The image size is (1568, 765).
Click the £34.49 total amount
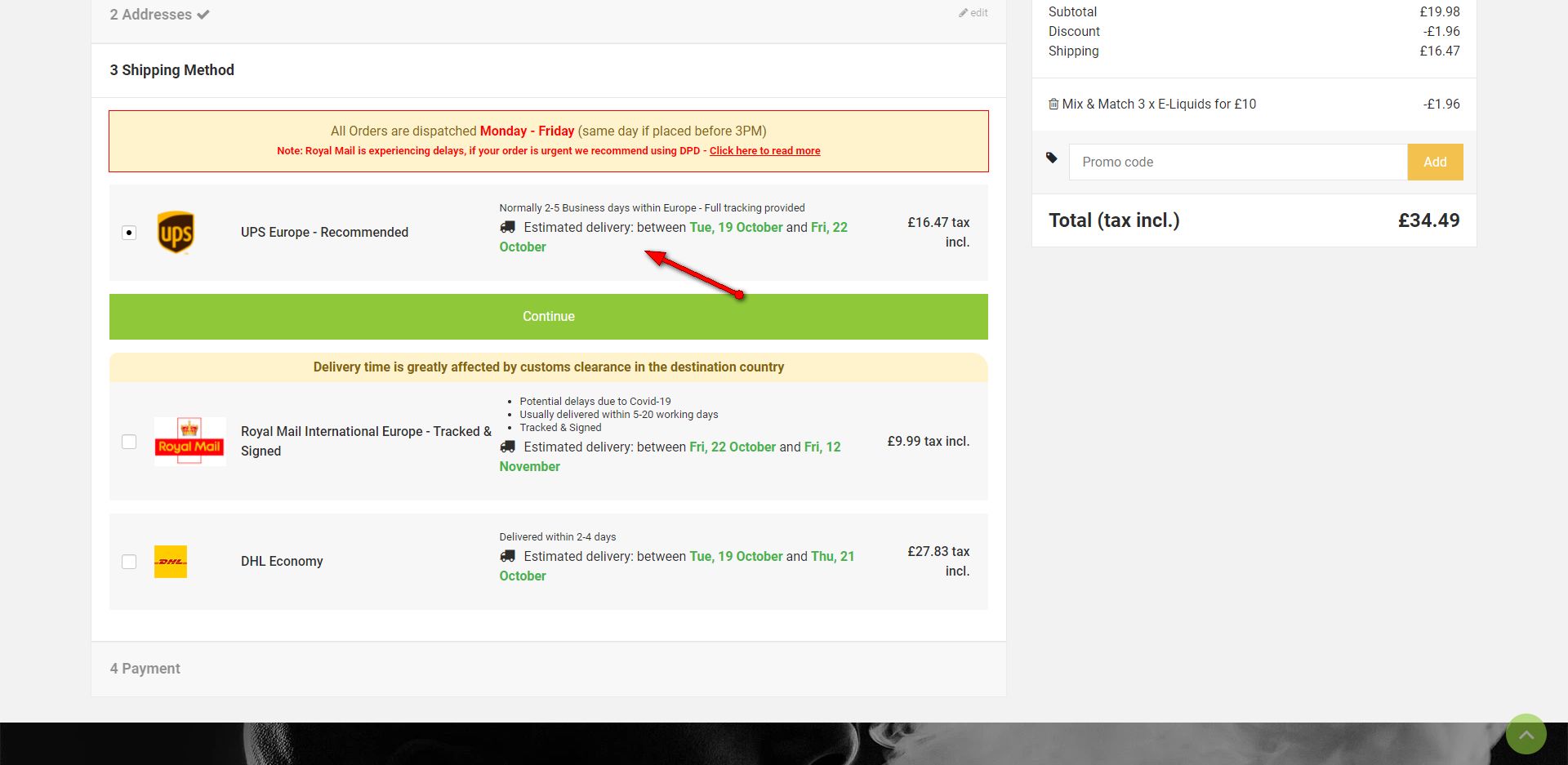click(1429, 220)
